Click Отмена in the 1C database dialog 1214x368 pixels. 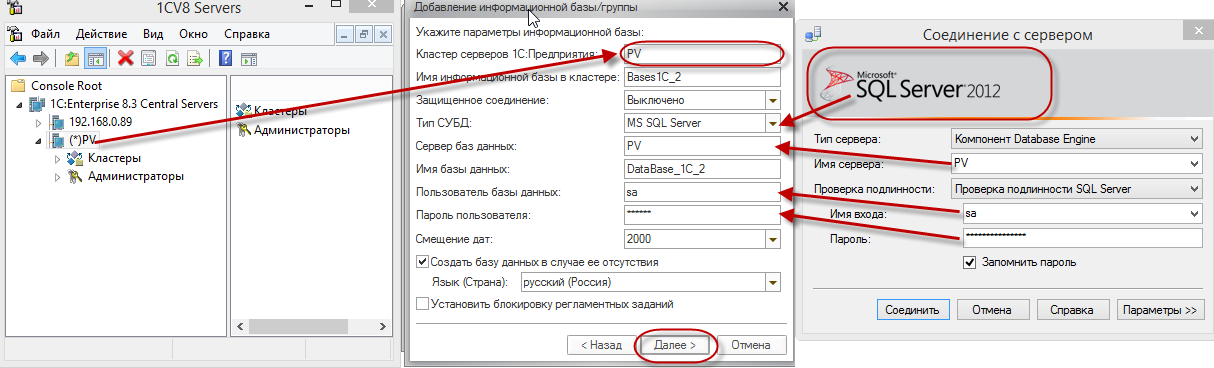pyautogui.click(x=751, y=345)
